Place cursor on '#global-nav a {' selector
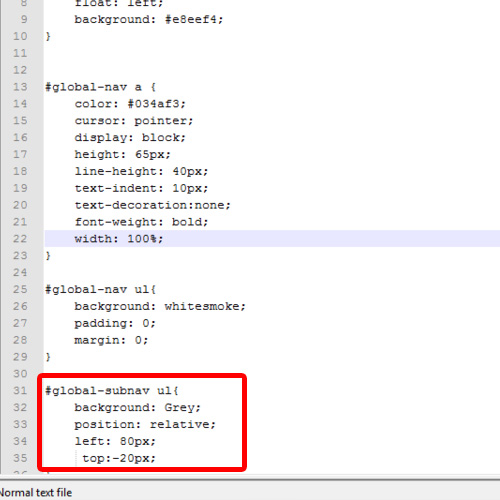The width and height of the screenshot is (500, 500). [100, 87]
